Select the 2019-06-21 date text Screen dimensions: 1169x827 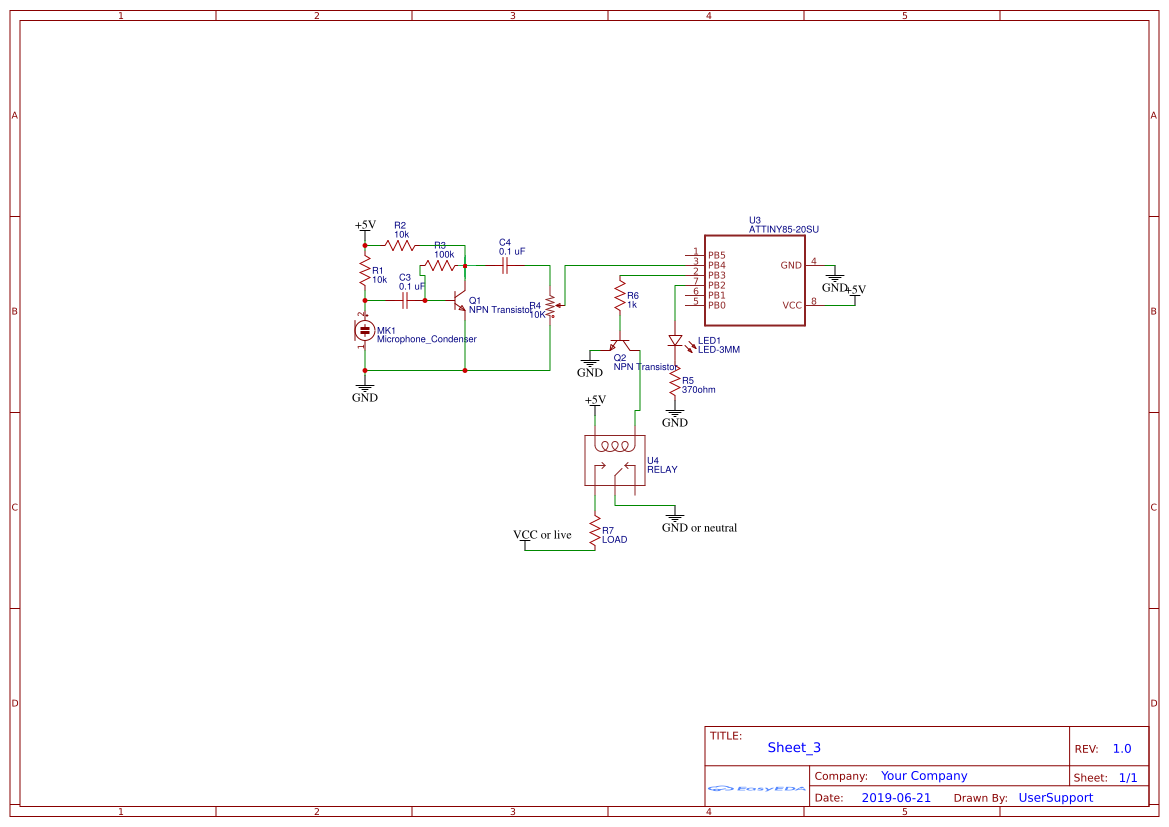point(894,797)
